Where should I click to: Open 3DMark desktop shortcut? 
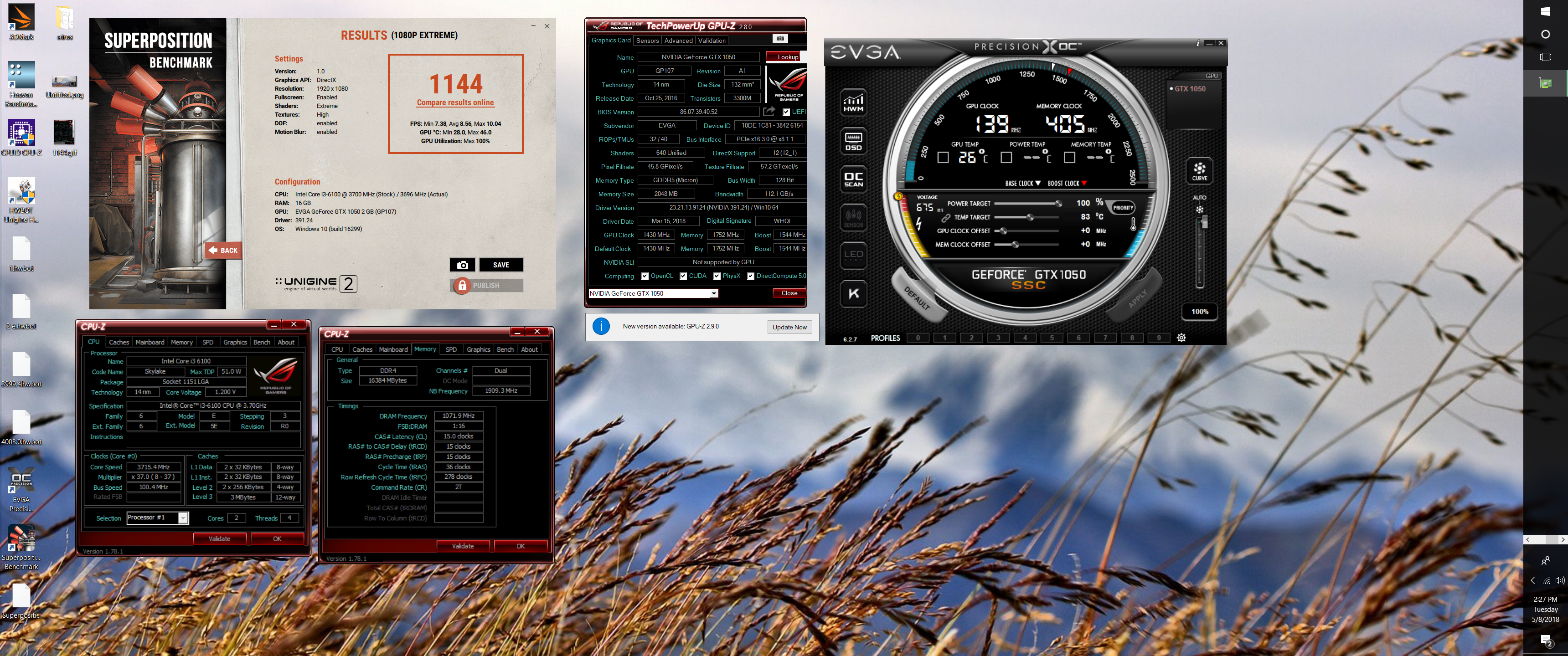(x=21, y=22)
